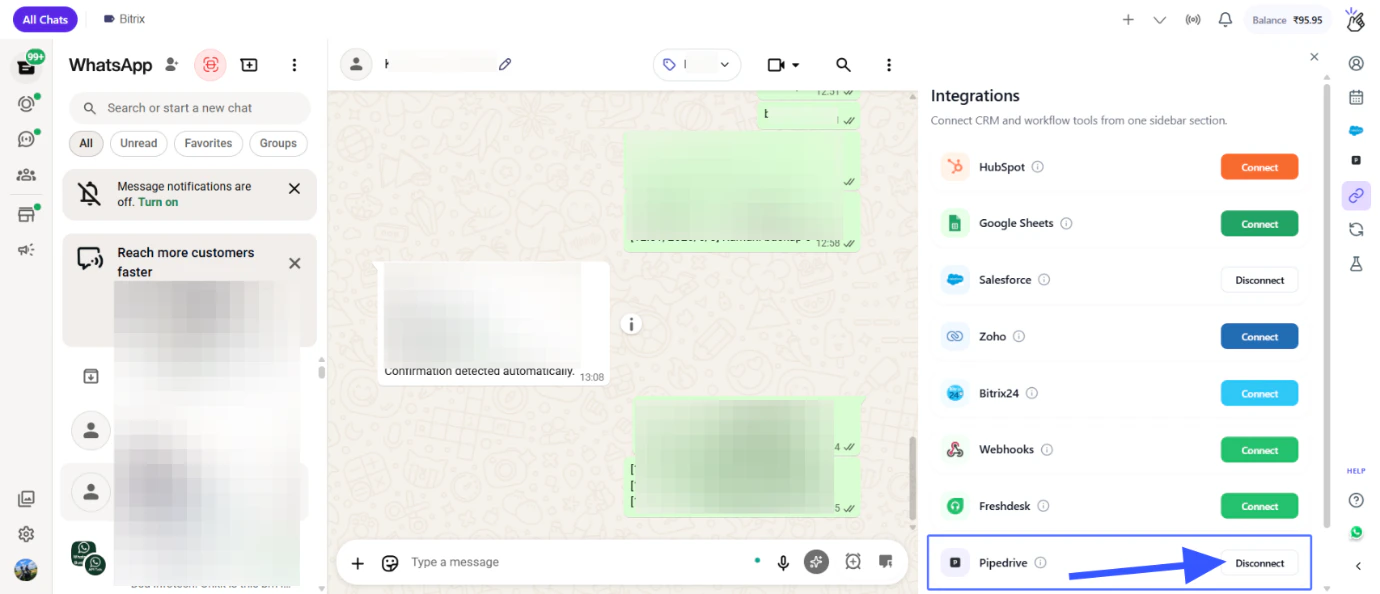This screenshot has width=1380, height=594.
Task: Expand the top bar chevron dropdown
Action: [x=1160, y=19]
